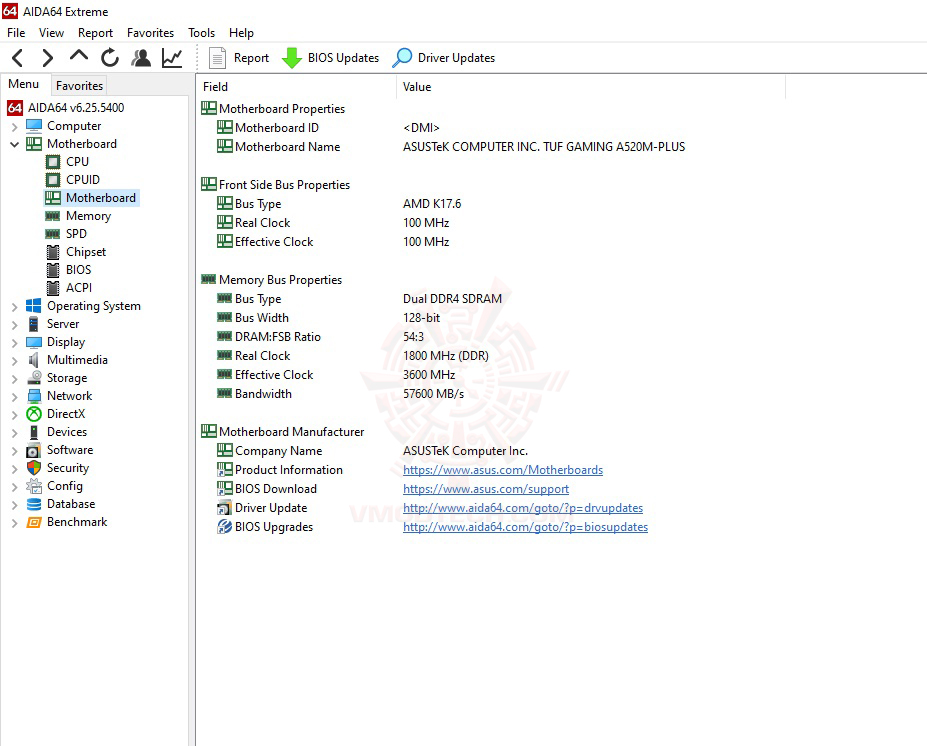Click the DirectX Xbox logo icon
This screenshot has height=746, width=927.
coord(34,414)
